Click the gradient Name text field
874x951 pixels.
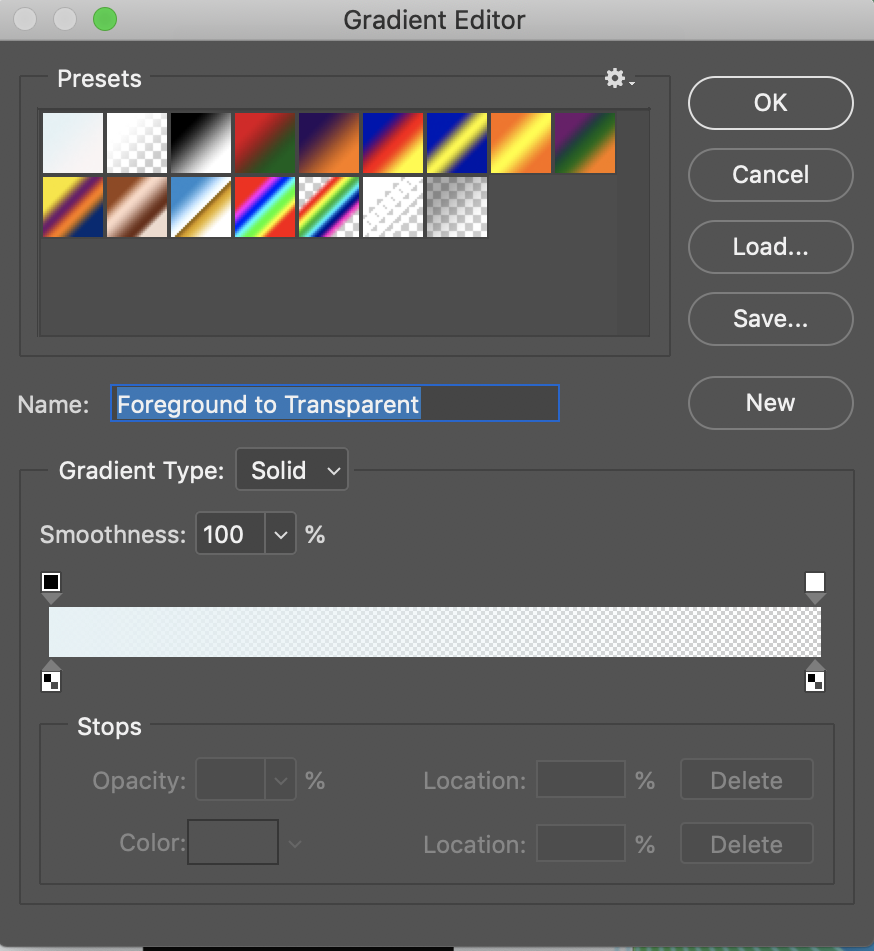[334, 404]
